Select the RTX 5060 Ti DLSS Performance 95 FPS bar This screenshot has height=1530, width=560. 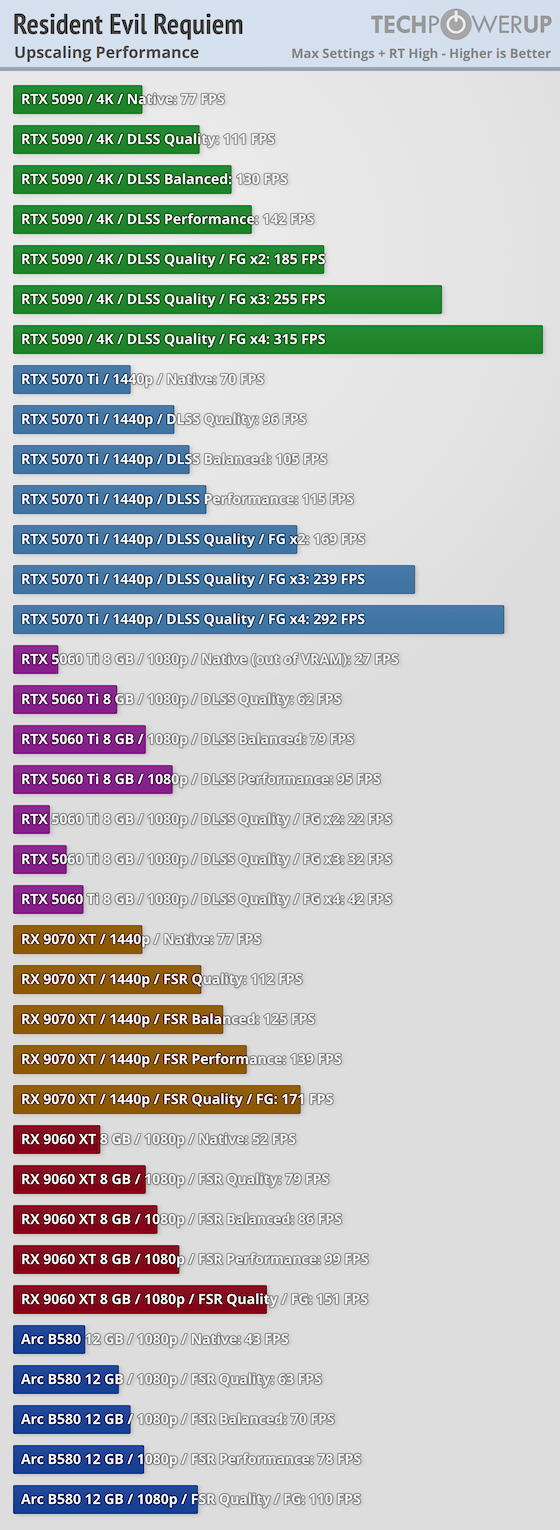pos(93,779)
